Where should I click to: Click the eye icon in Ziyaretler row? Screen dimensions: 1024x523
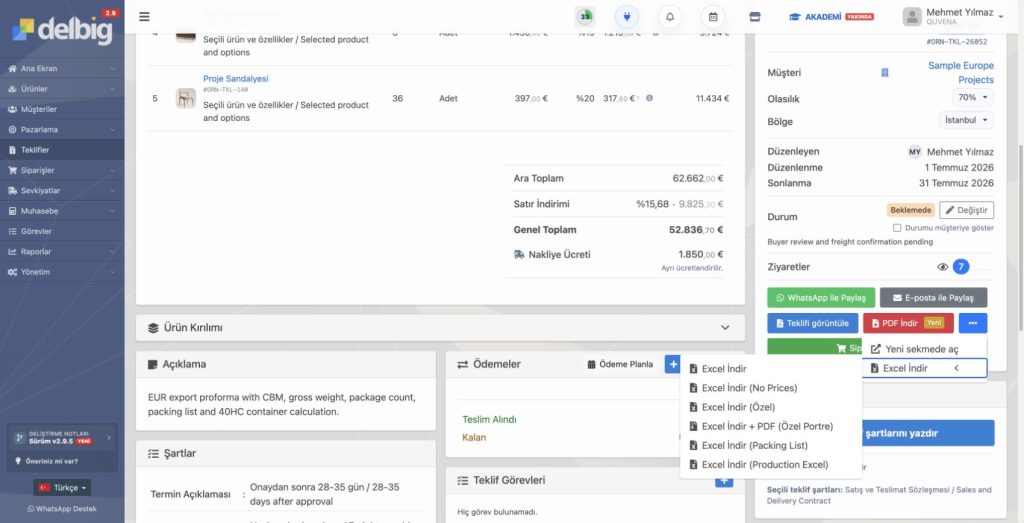pos(942,266)
